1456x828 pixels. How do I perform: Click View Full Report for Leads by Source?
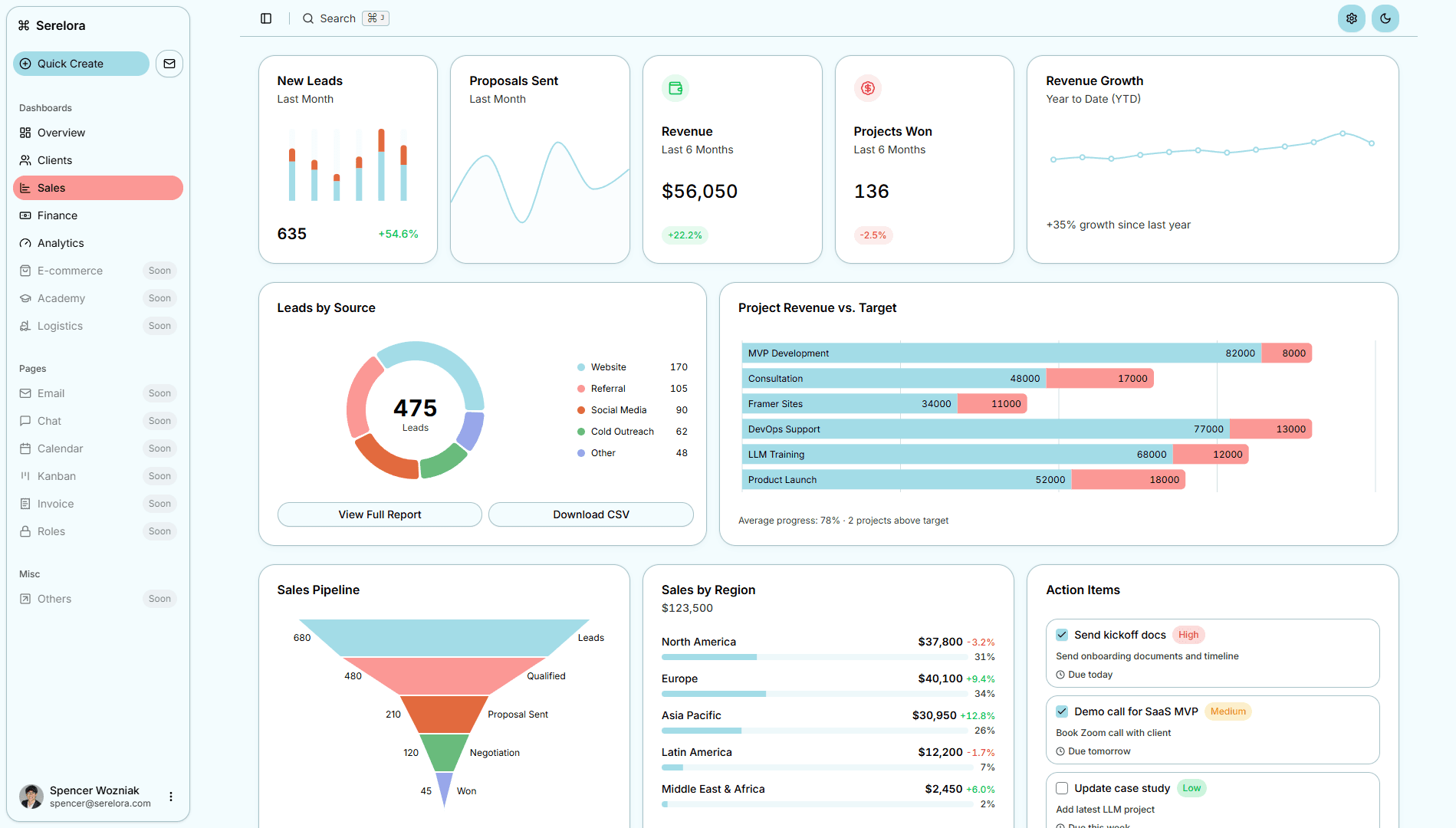click(x=379, y=514)
